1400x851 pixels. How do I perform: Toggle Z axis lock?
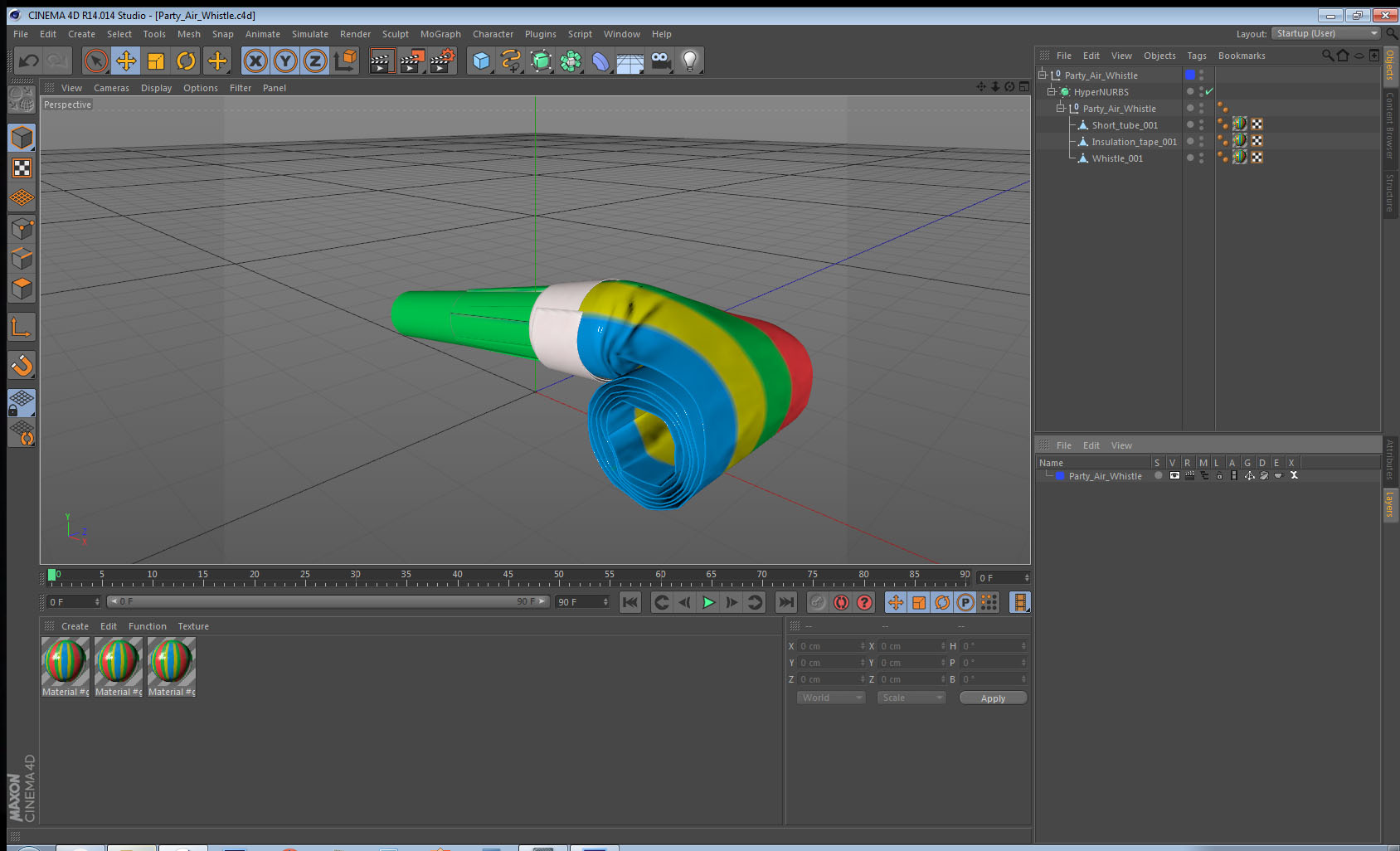pyautogui.click(x=315, y=61)
